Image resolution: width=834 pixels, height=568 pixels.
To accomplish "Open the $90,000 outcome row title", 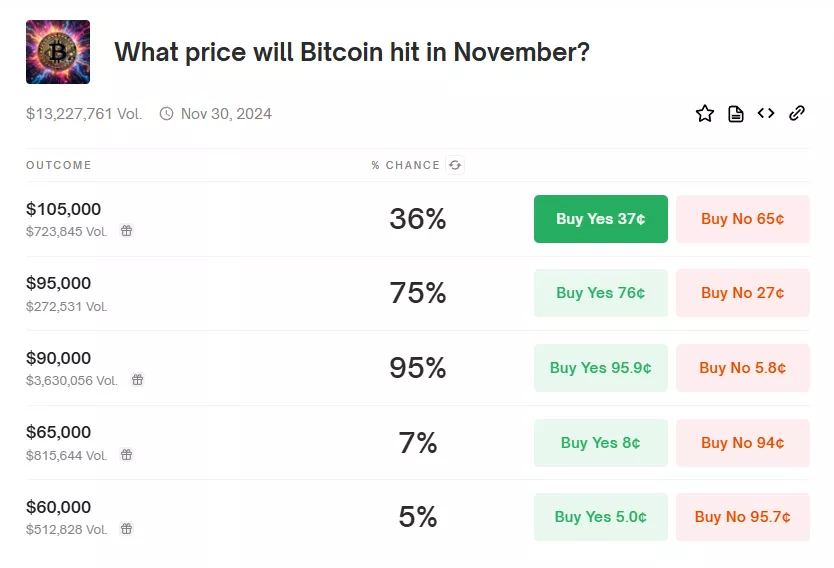I will pos(59,358).
